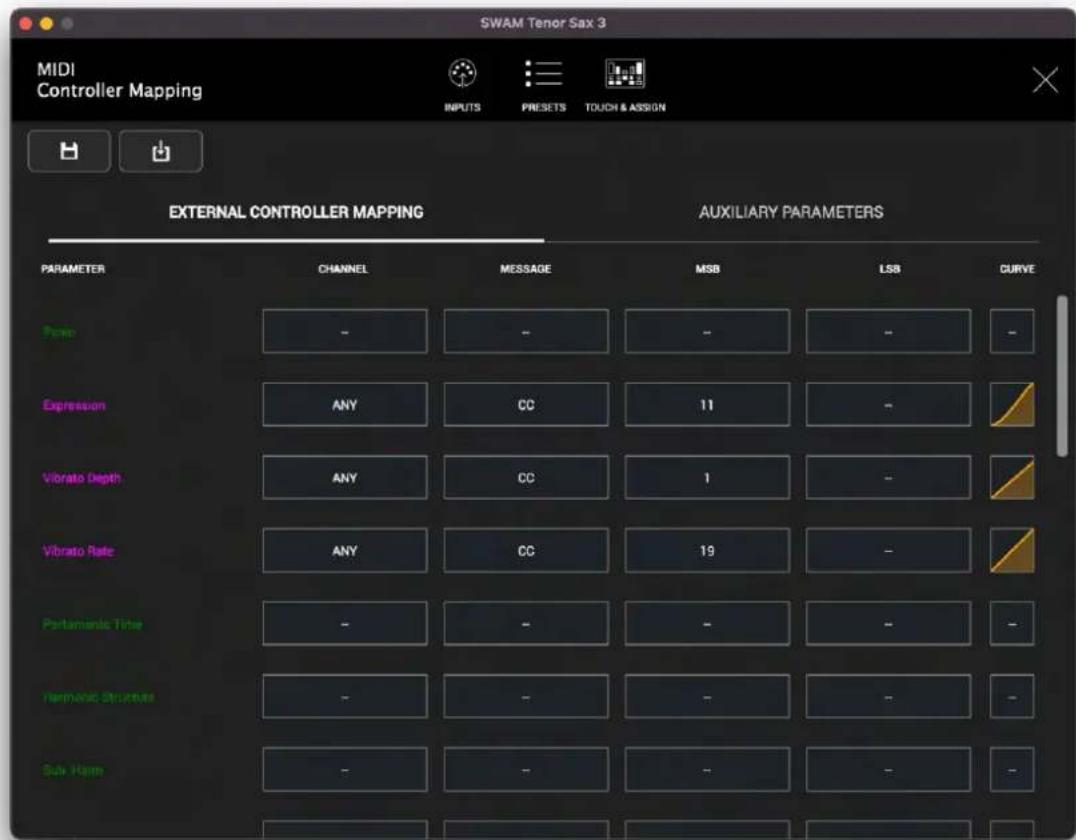Click the PARAMETER column header

tap(73, 268)
